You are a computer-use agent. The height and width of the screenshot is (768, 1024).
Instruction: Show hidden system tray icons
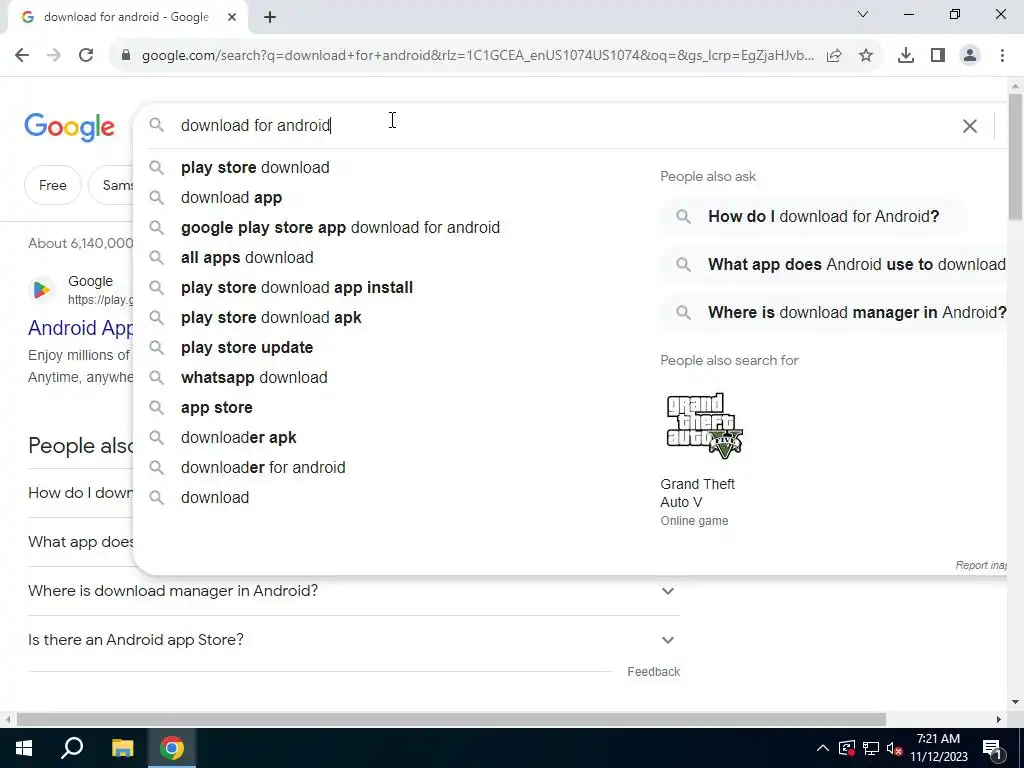click(823, 748)
